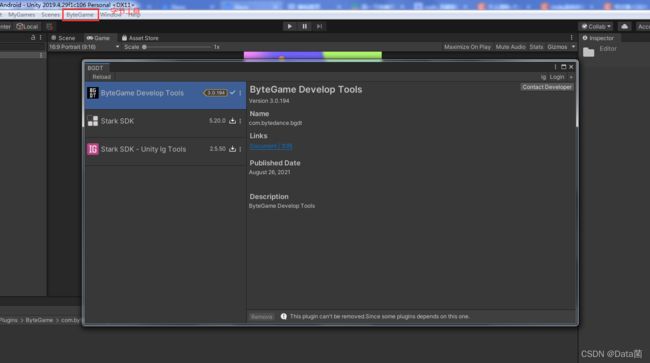Click the Play button

tap(290, 27)
